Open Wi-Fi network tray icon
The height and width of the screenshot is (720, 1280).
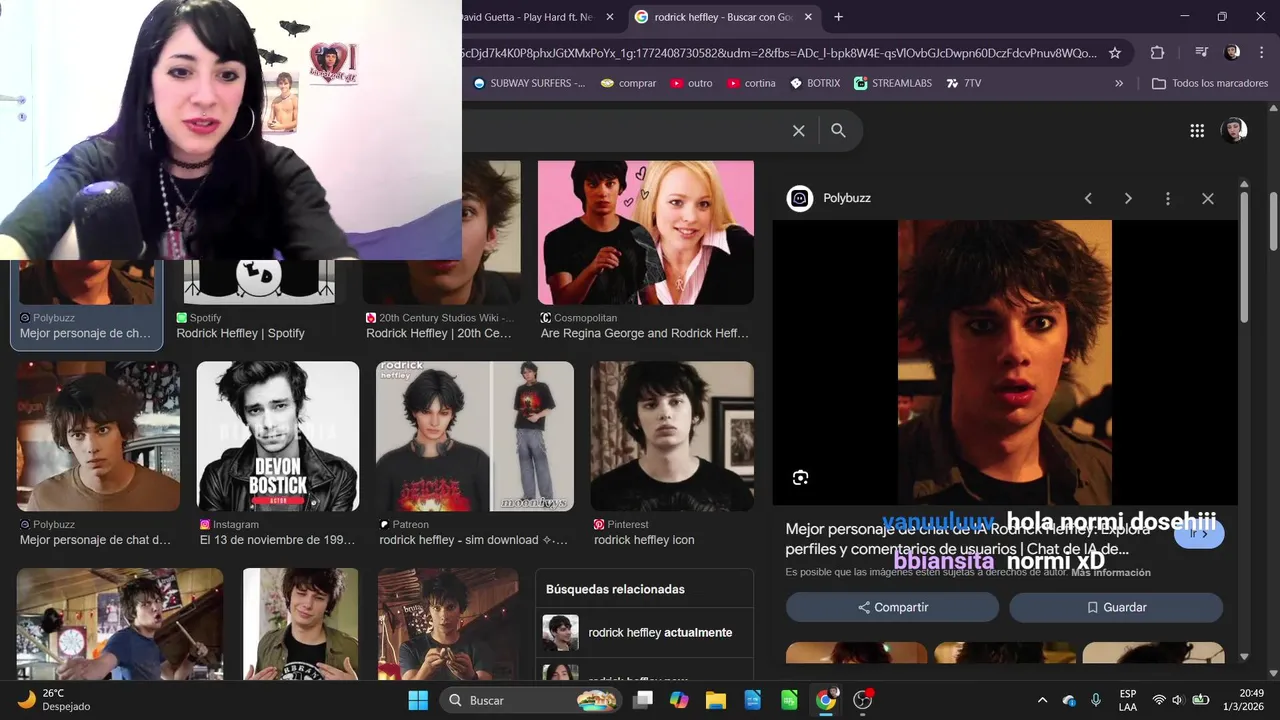point(1159,700)
